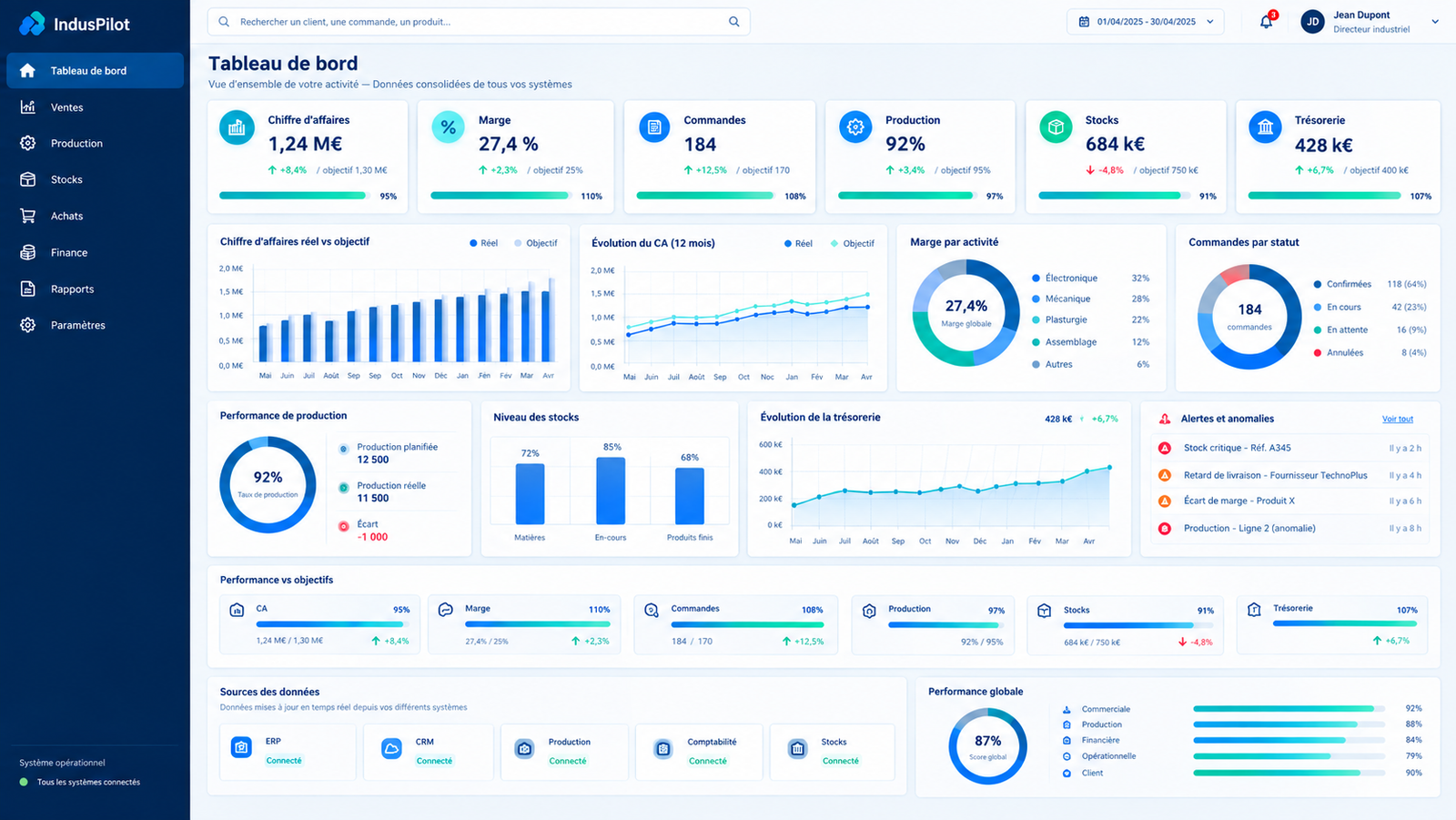Viewport: 1456px width, 820px height.
Task: Open alert Retard de livraison - Fournisseur TechnoPlus
Action: [x=1289, y=475]
